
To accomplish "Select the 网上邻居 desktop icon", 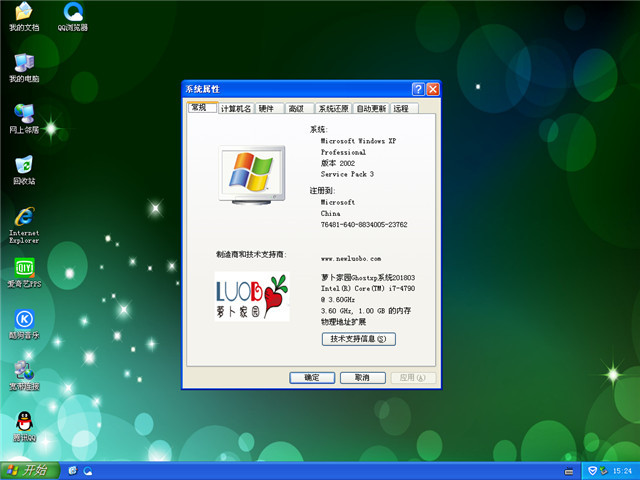I will pos(24,119).
